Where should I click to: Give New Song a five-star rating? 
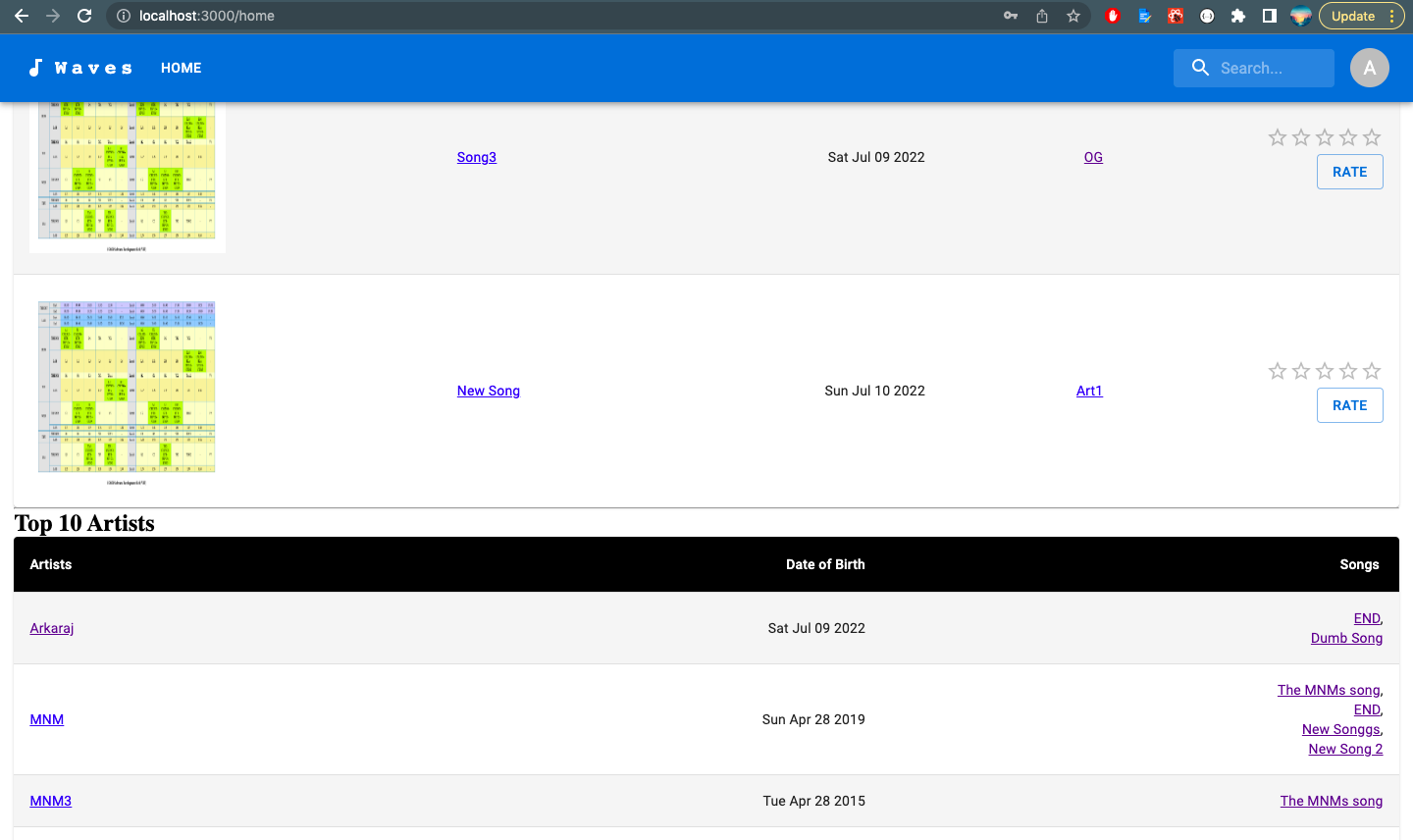(1371, 371)
